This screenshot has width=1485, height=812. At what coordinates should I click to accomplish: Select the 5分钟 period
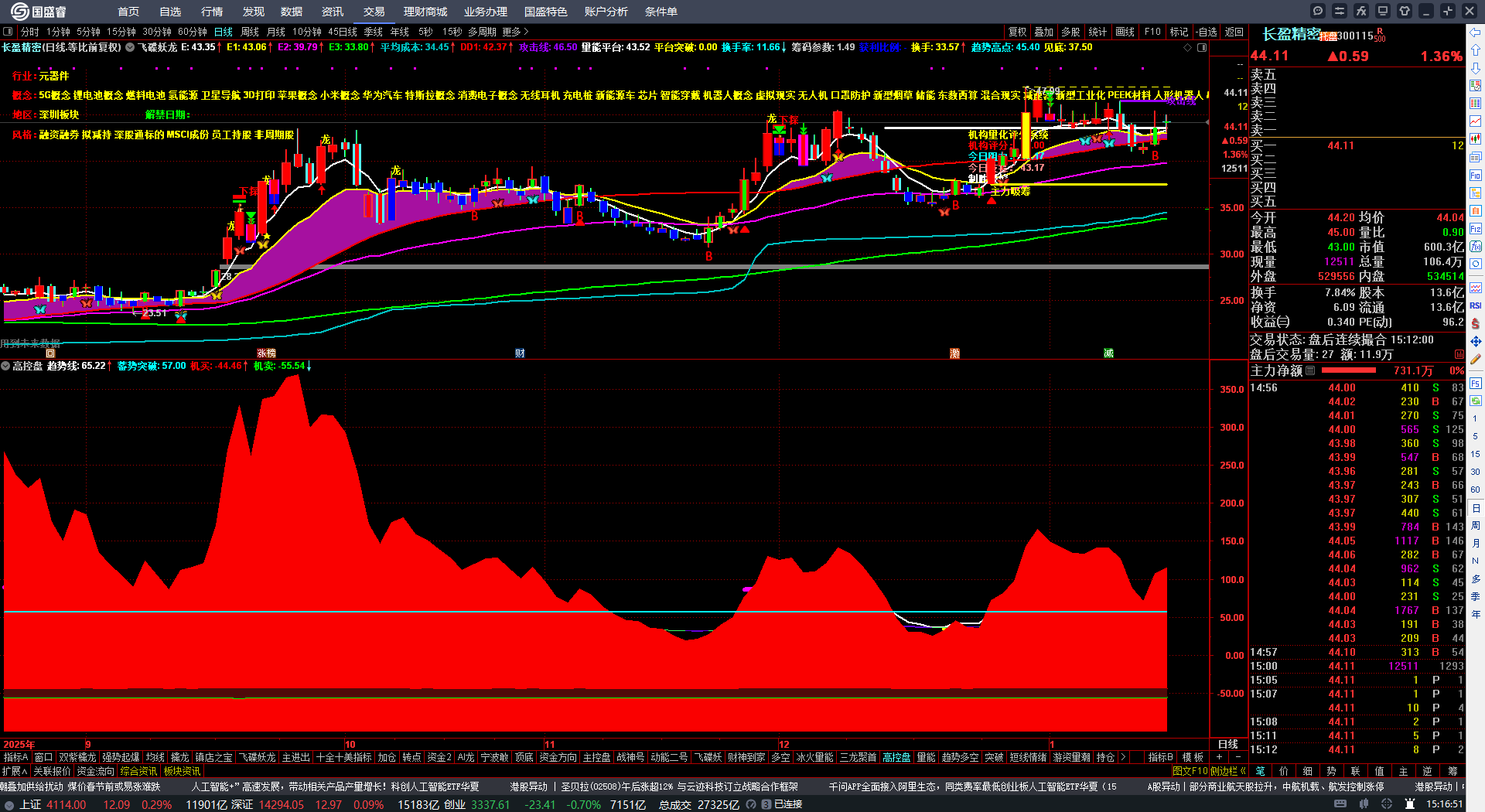88,32
